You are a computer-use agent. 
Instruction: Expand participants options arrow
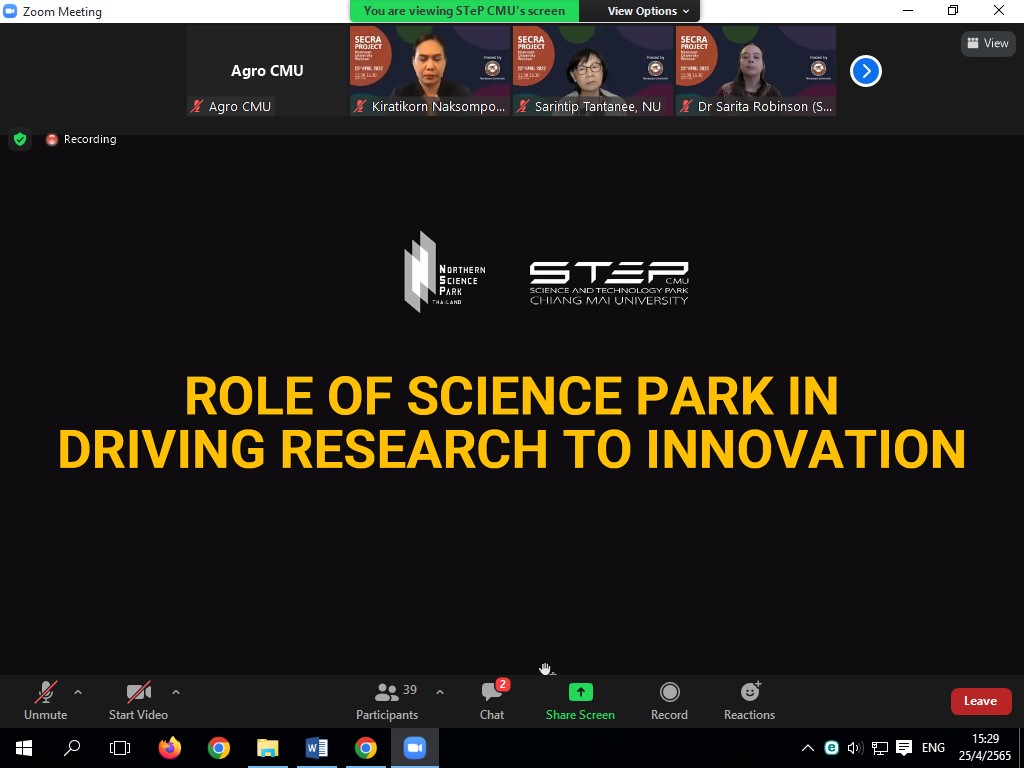point(440,692)
